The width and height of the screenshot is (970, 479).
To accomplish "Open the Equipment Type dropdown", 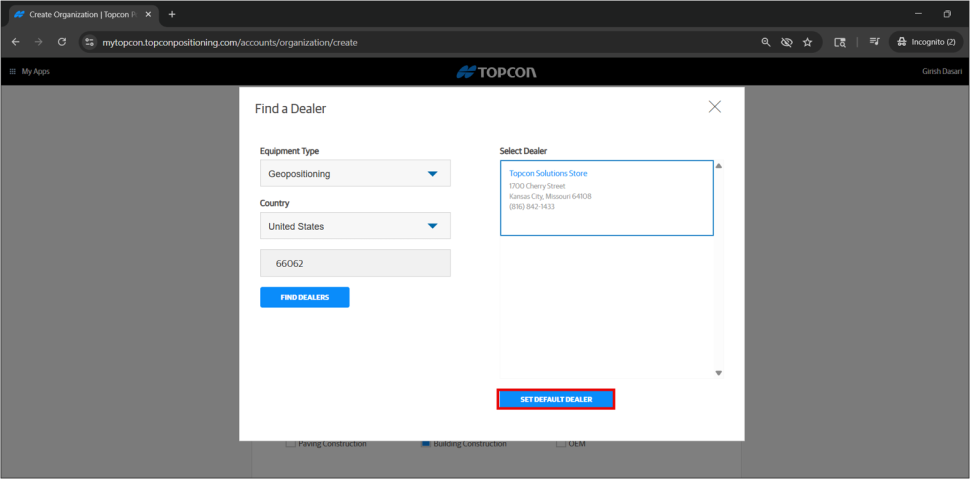I will (x=355, y=174).
